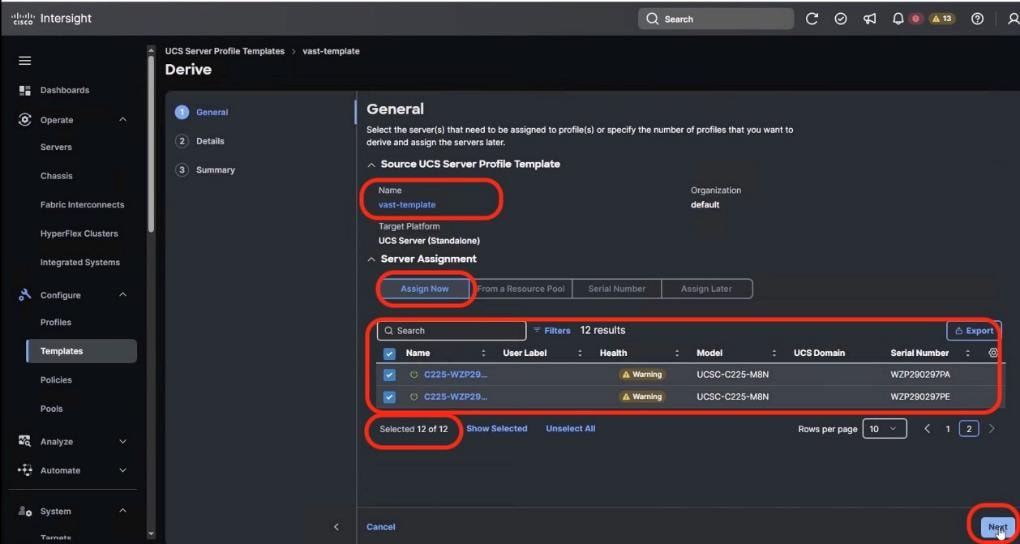Open Integrated Systems in sidebar
1020x544 pixels.
[80, 262]
